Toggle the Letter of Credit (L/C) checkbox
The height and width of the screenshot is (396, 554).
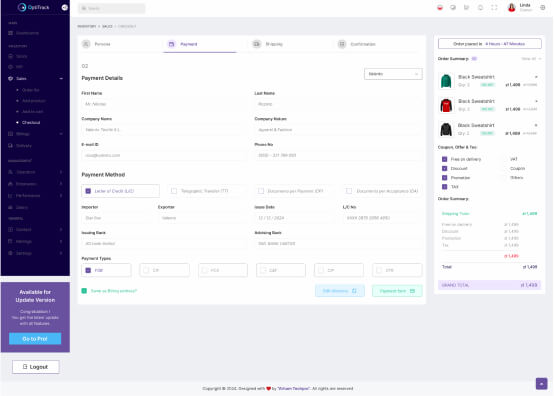(88, 191)
